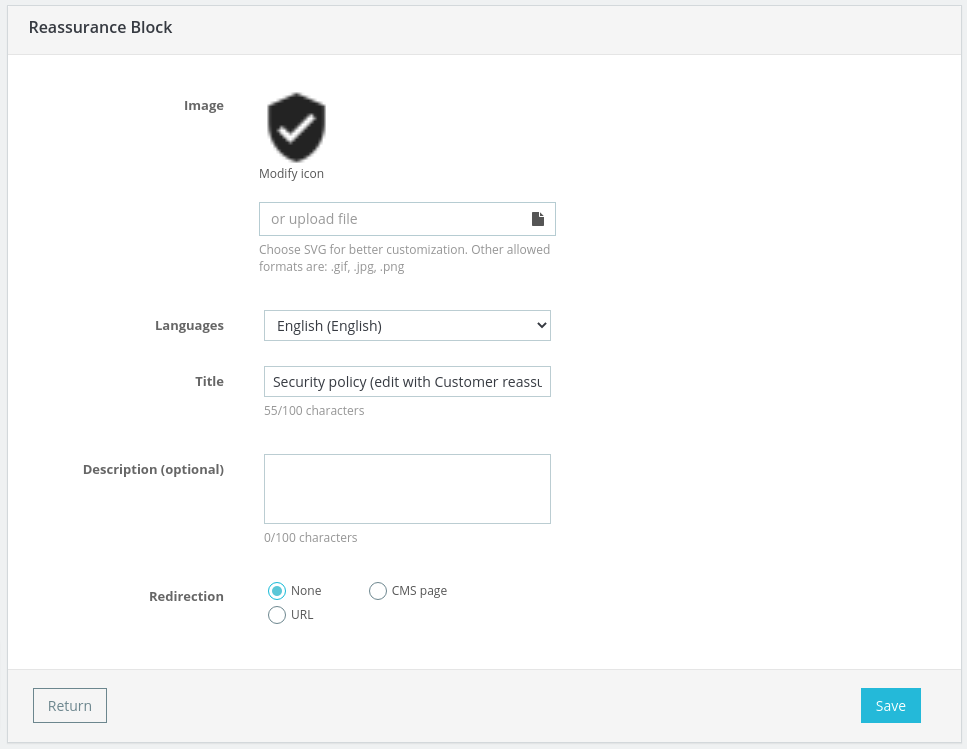
Task: Click inside the empty Description text area
Action: (407, 488)
